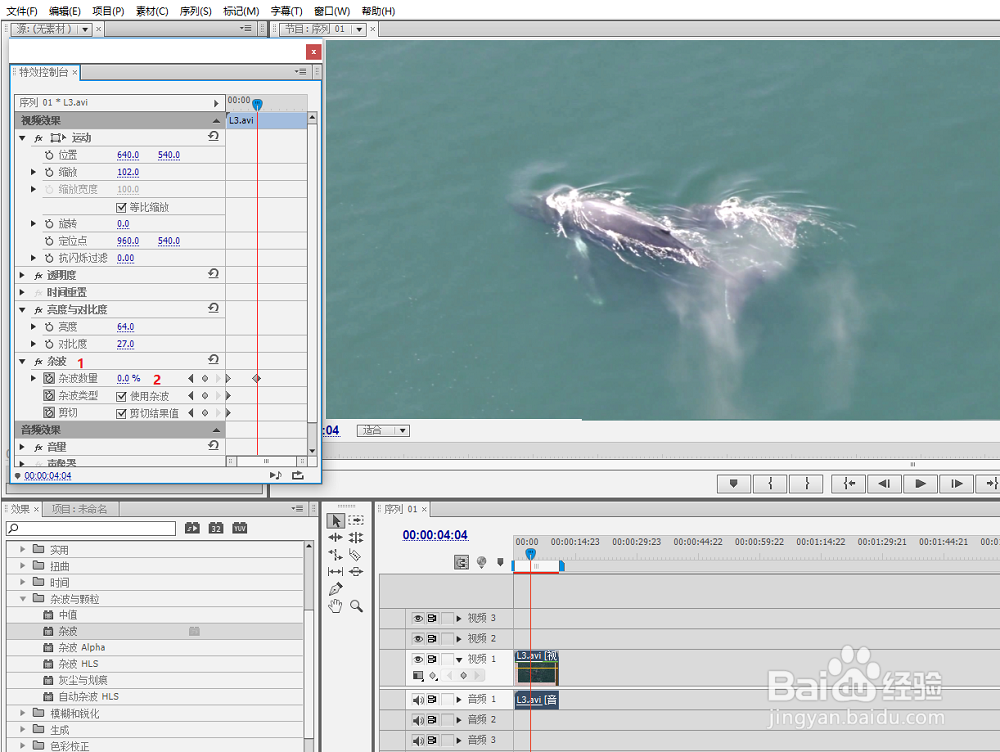The width and height of the screenshot is (1000, 752).
Task: Add marker in program monitor controls
Action: tap(733, 484)
